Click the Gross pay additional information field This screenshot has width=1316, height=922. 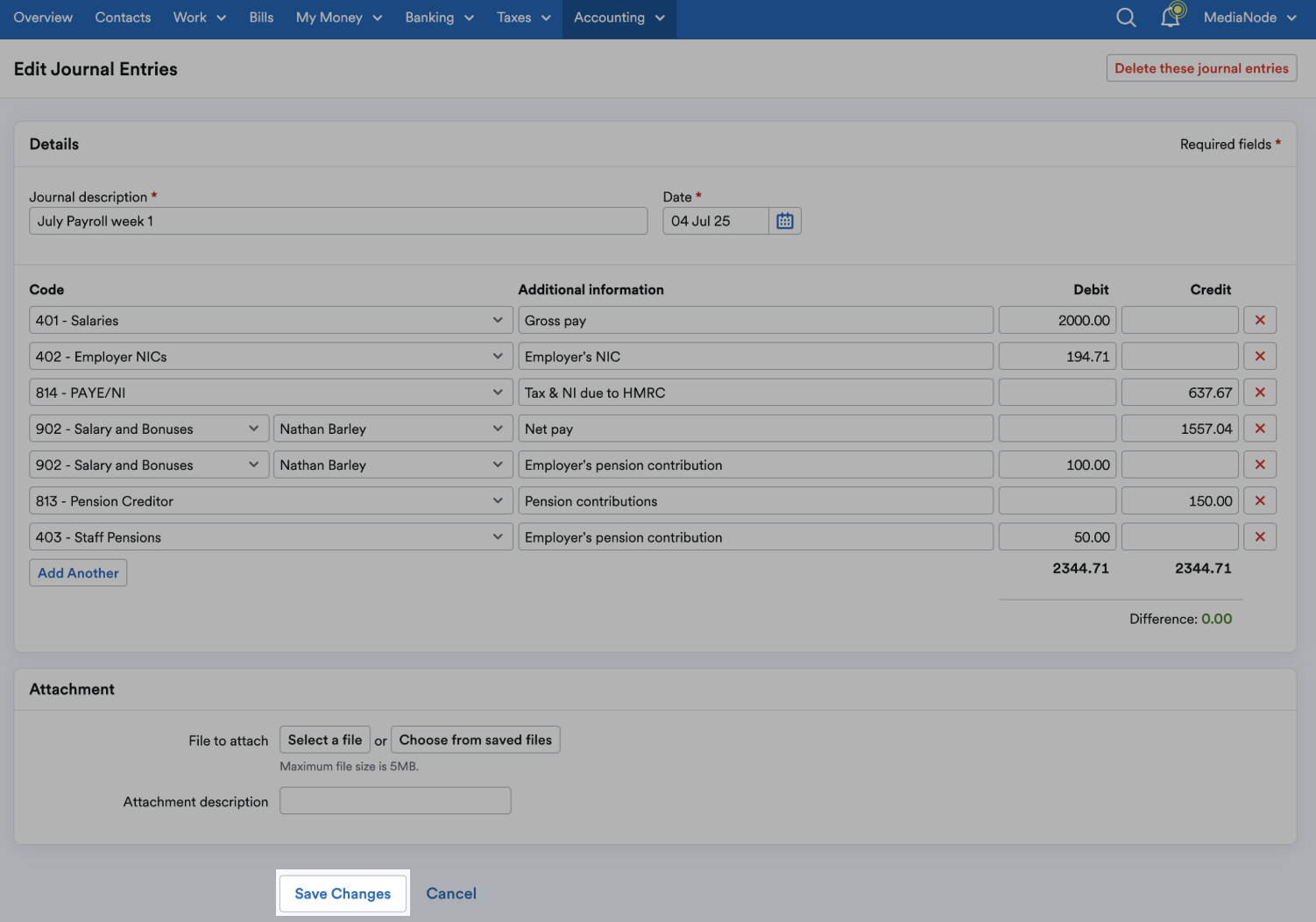point(755,320)
